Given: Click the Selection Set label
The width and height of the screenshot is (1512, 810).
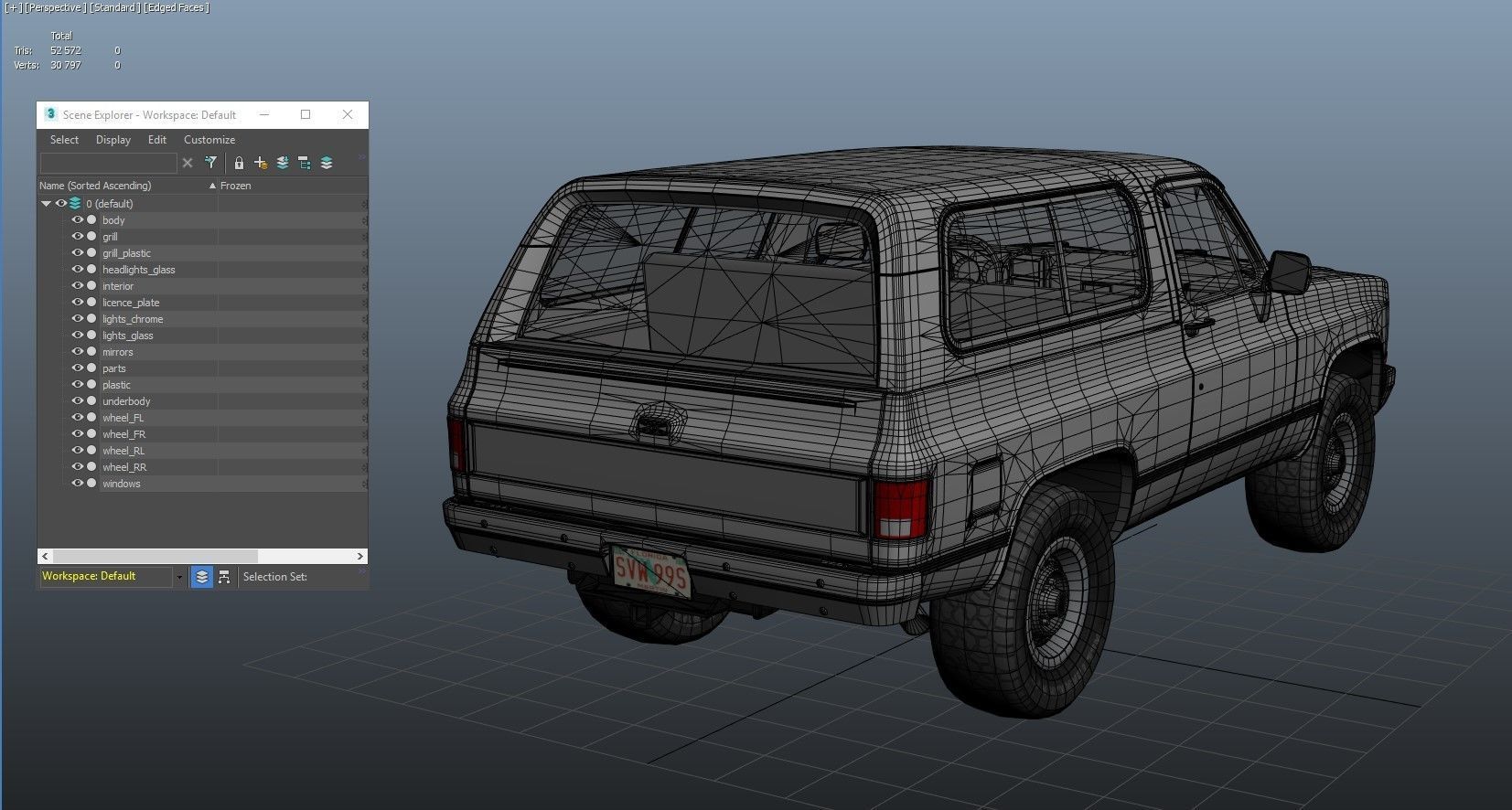Looking at the screenshot, I should tap(275, 577).
